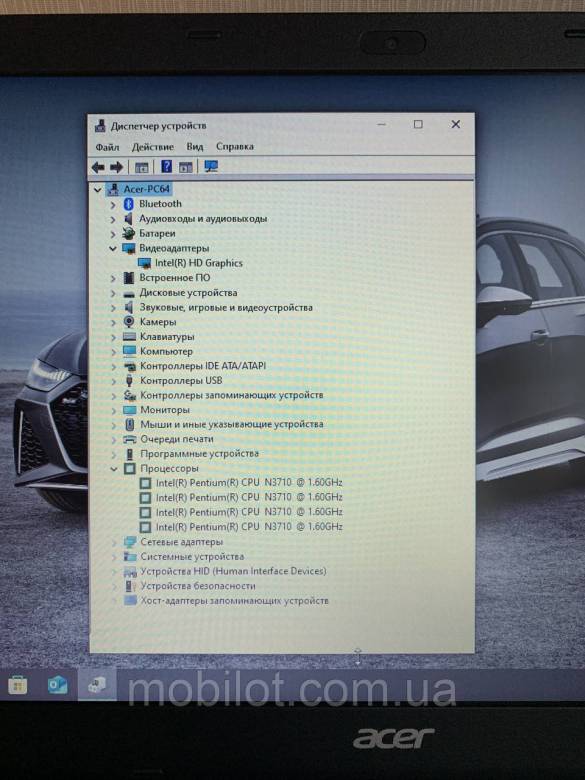This screenshot has height=780, width=585.
Task: Click the Back arrow toolbar icon
Action: tap(98, 167)
